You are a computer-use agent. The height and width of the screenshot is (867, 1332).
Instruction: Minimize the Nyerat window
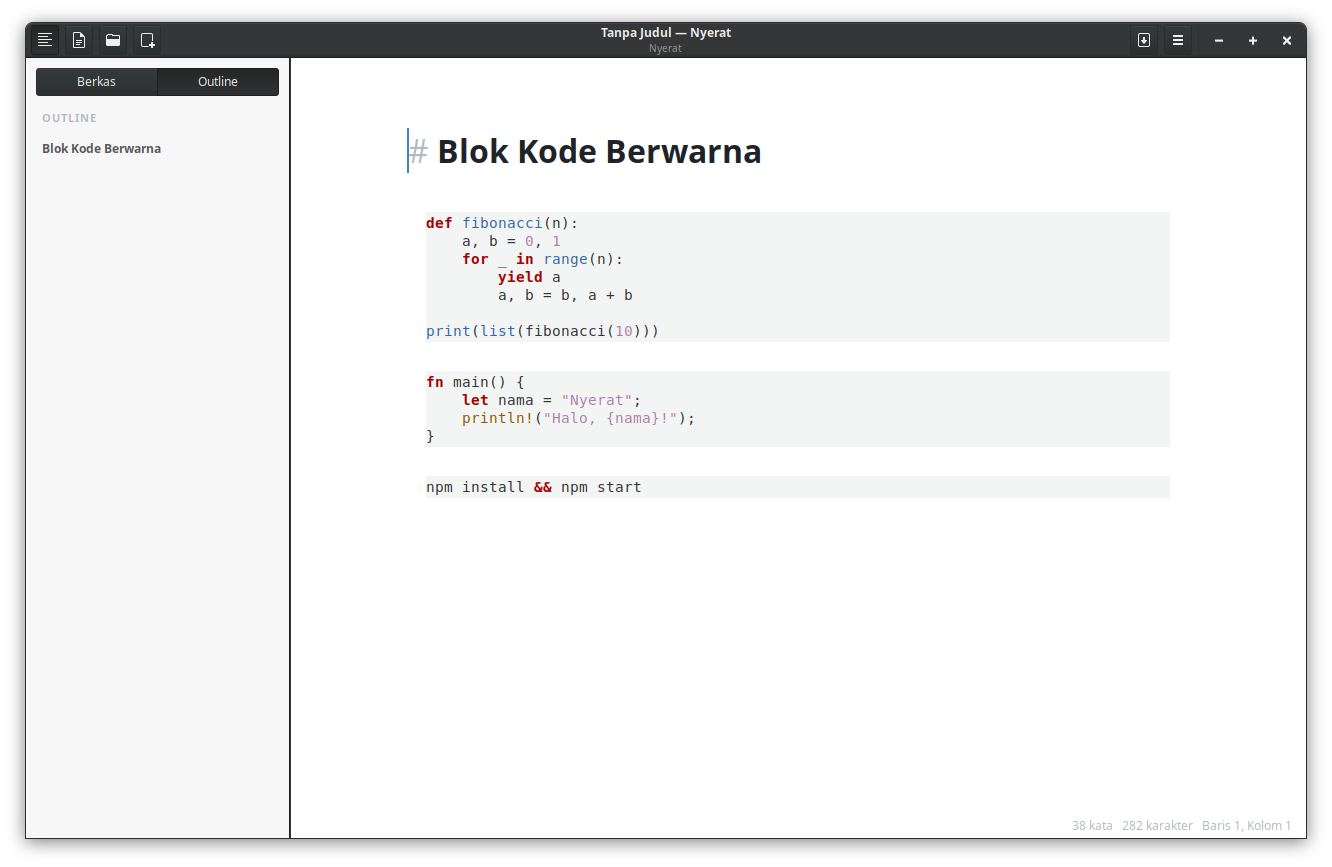1219,41
